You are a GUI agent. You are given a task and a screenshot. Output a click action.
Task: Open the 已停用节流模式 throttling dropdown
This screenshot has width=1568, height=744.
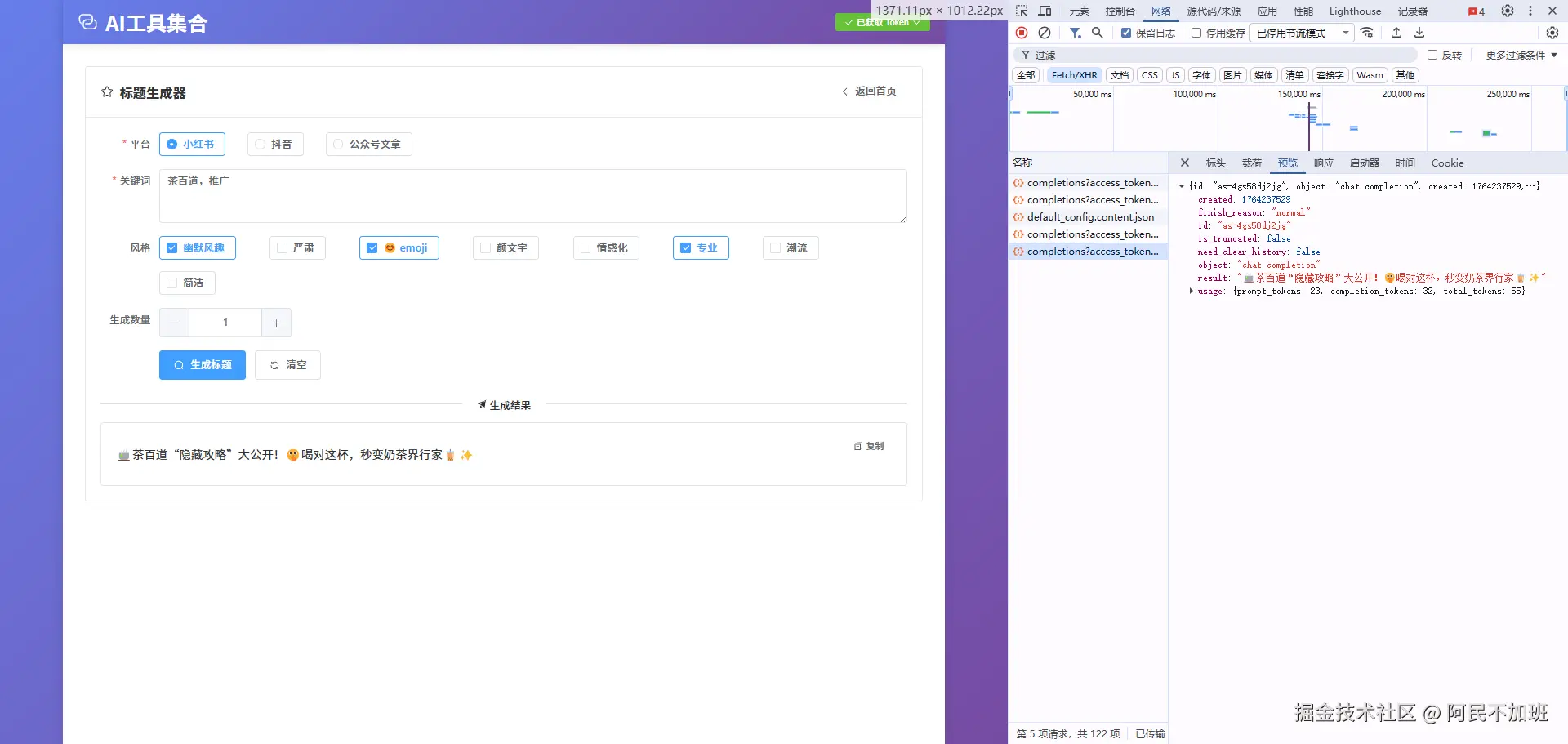coord(1302,33)
